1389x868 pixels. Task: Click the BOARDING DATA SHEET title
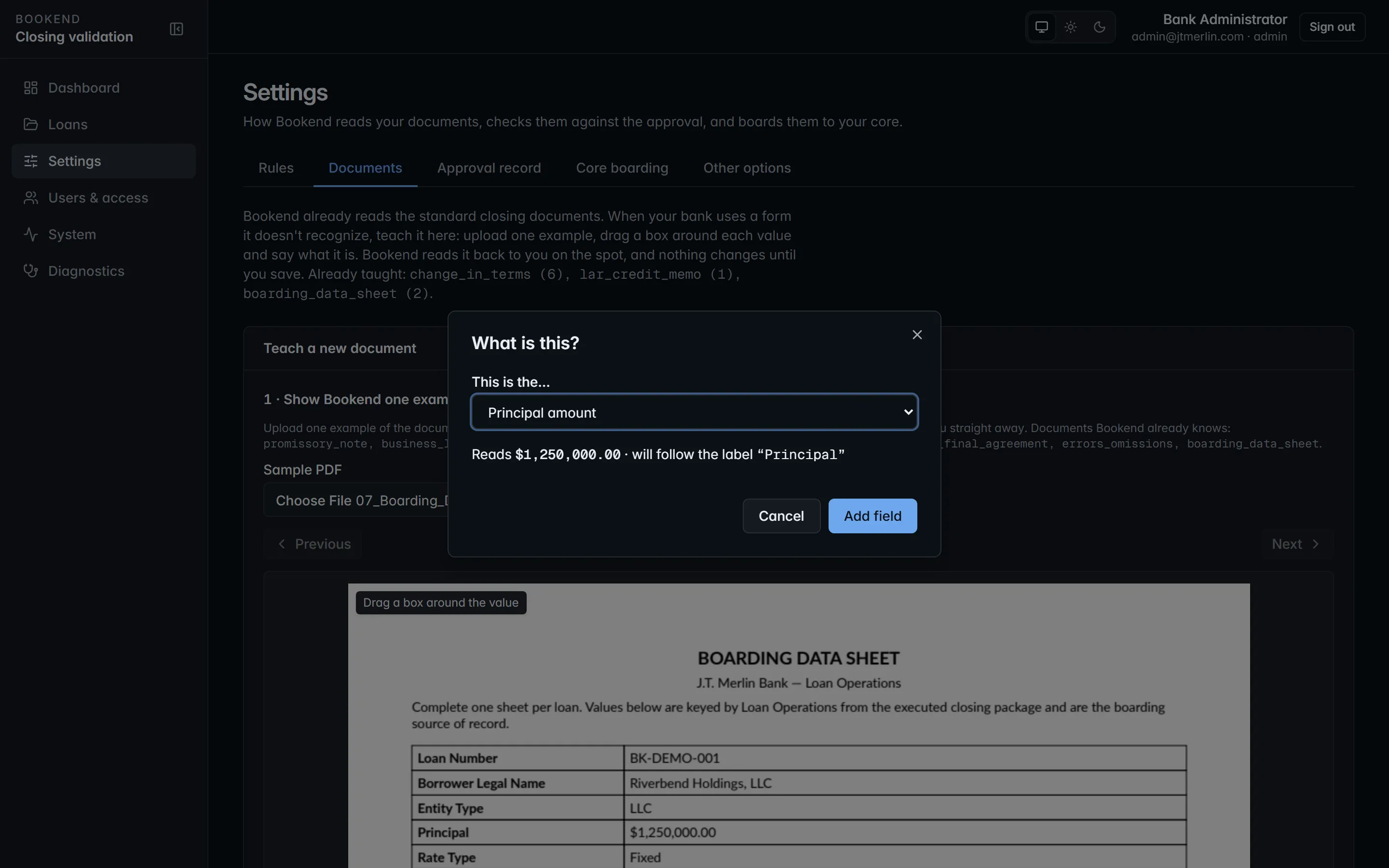(x=798, y=658)
